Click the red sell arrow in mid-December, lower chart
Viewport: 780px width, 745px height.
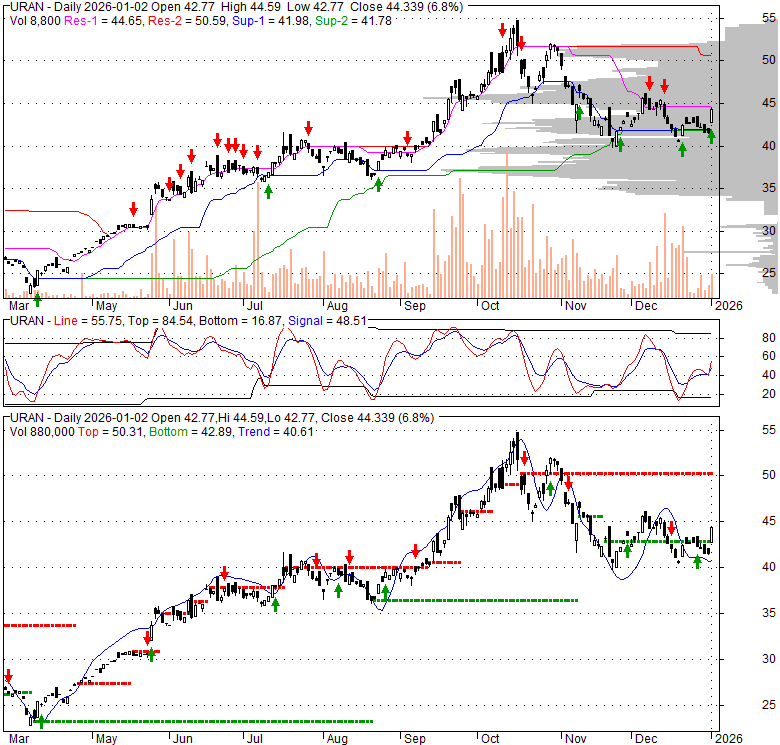coord(672,528)
